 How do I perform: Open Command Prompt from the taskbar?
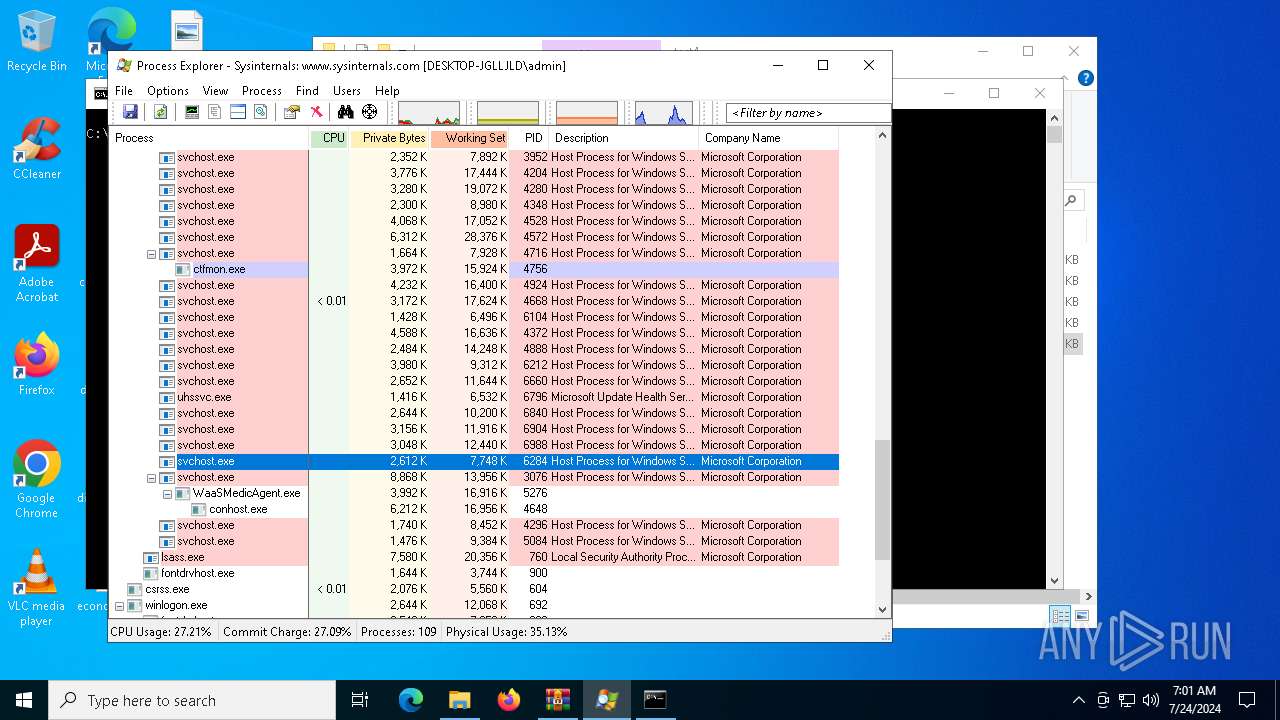point(655,700)
